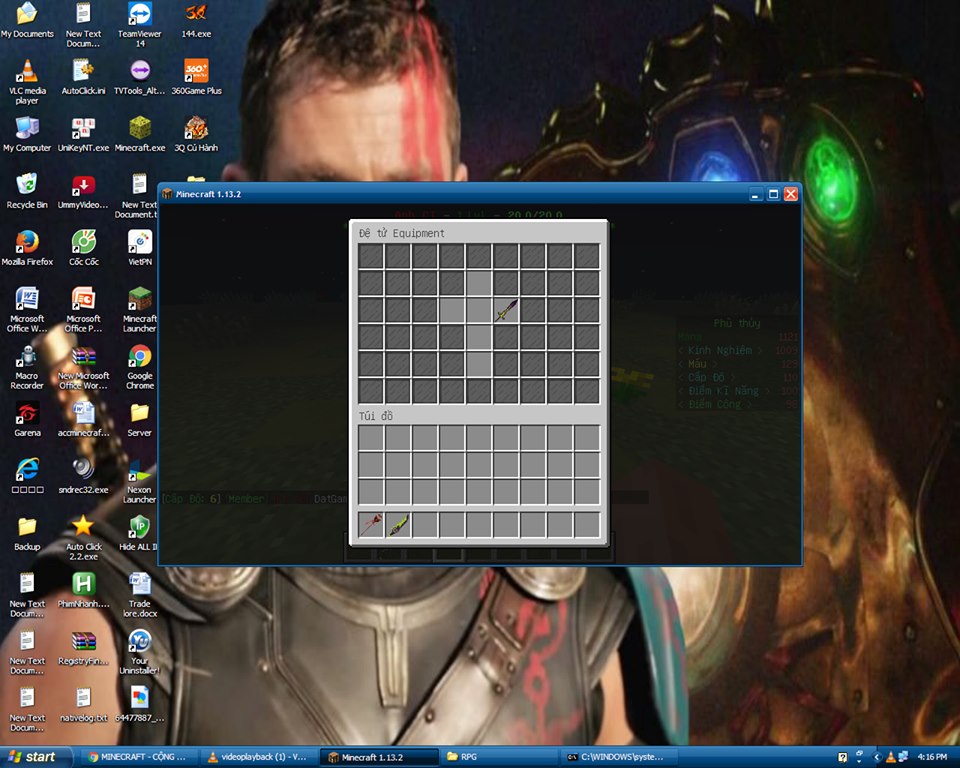Click the VLC cone tray icon
This screenshot has height=768, width=960.
891,758
